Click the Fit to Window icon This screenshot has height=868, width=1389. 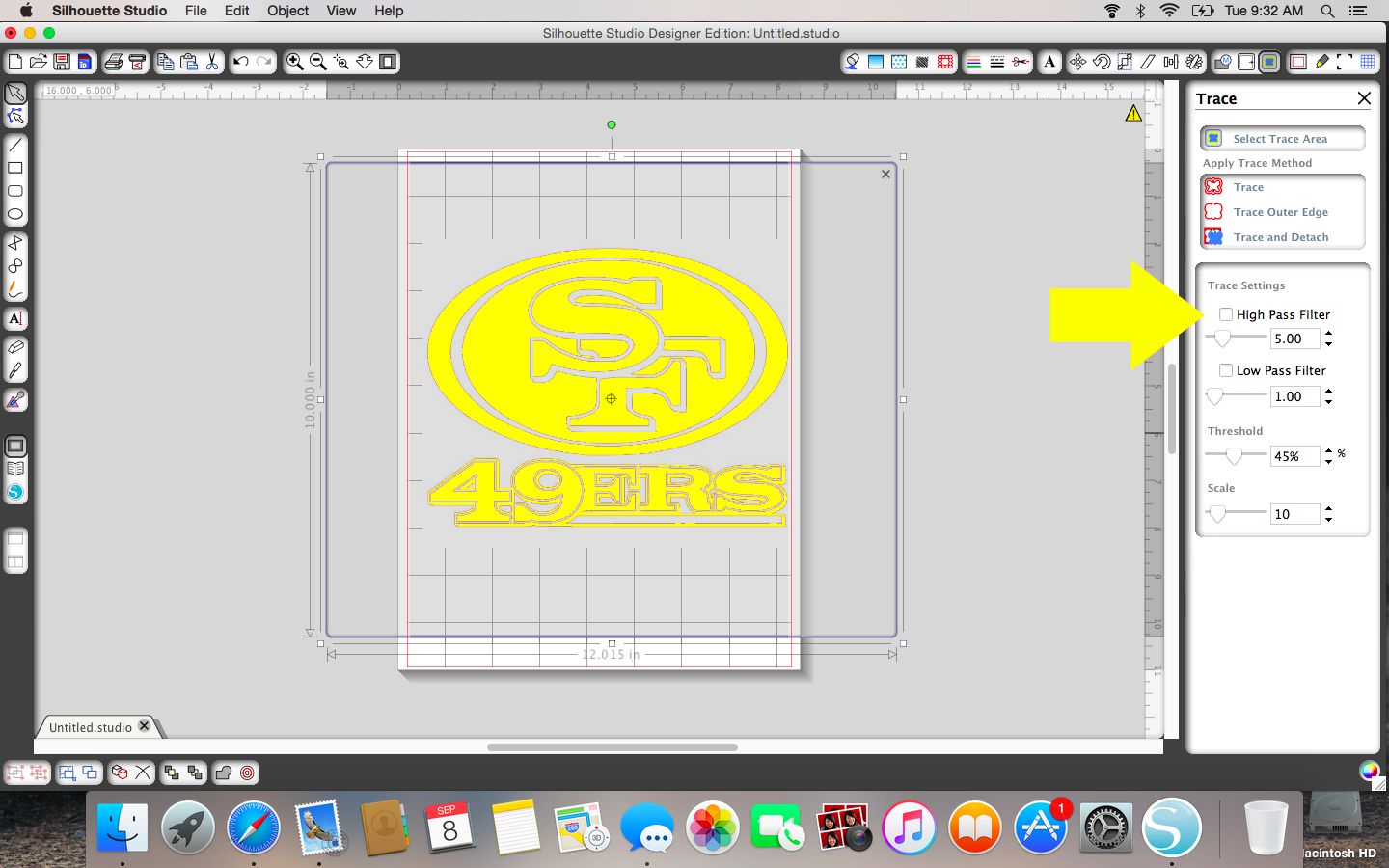coord(388,62)
